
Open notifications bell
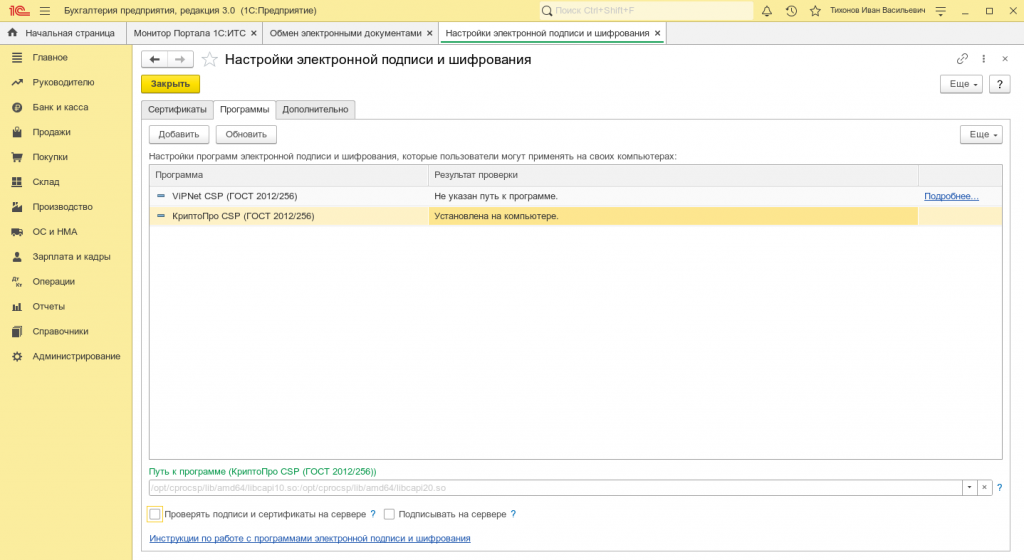(x=767, y=10)
